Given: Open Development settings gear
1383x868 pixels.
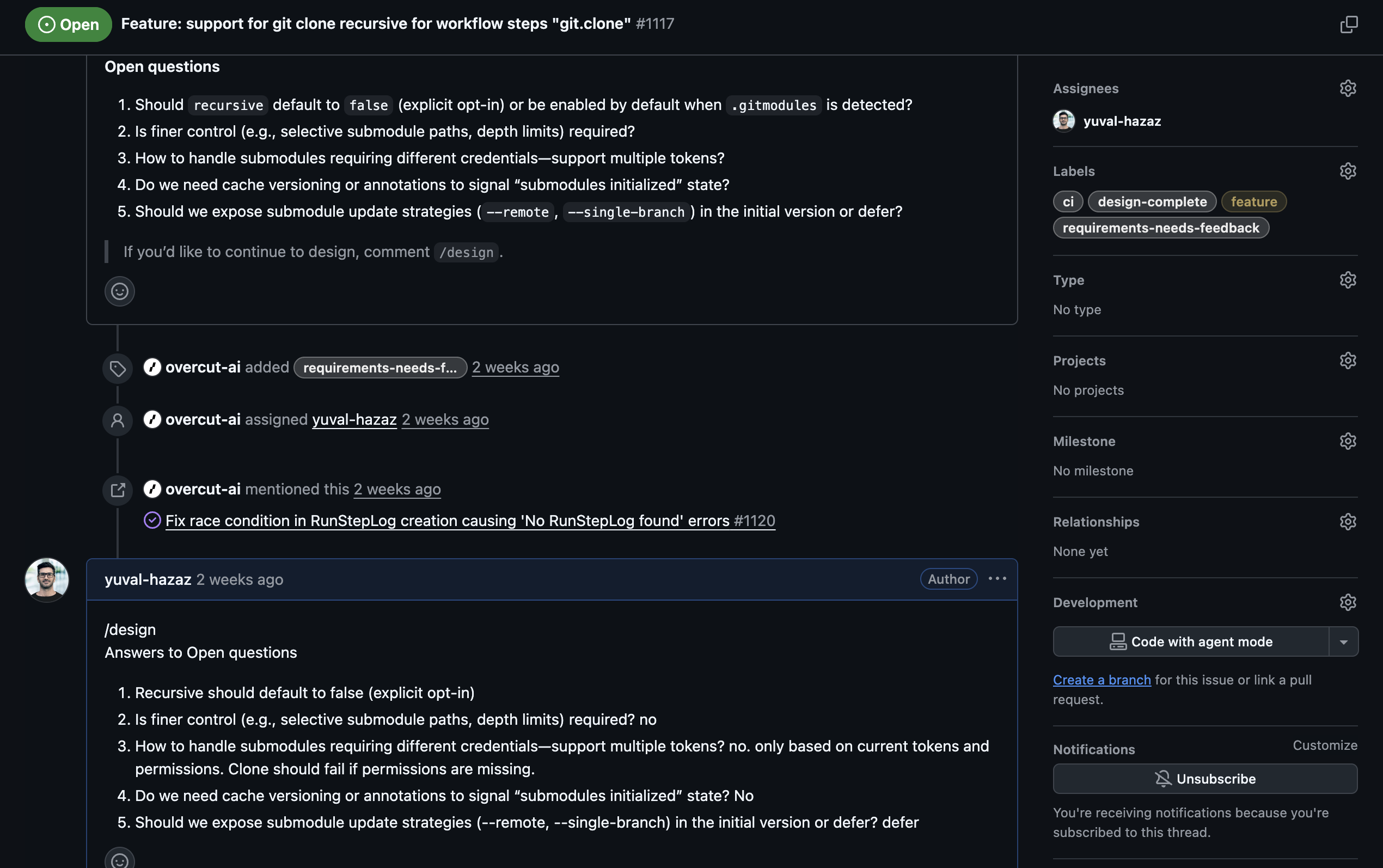Looking at the screenshot, I should click(x=1348, y=602).
